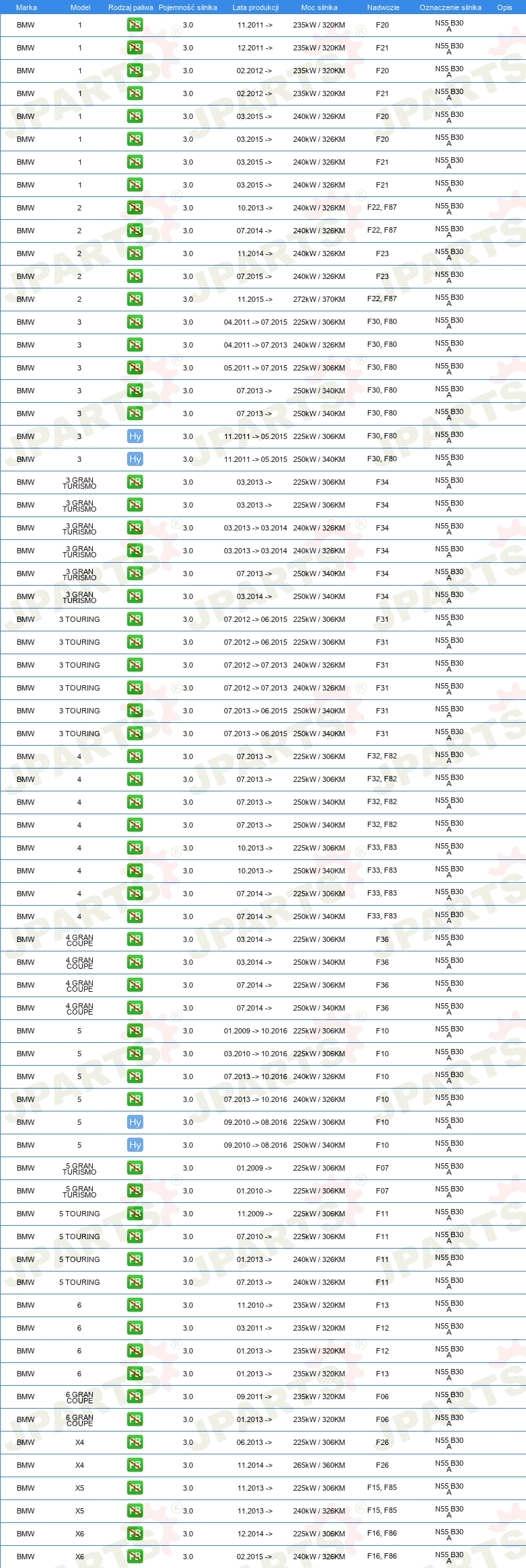Screen dimensions: 526x1568
Task: Click the F12 body cell in the 03.2011 row
Action: [x=383, y=1328]
